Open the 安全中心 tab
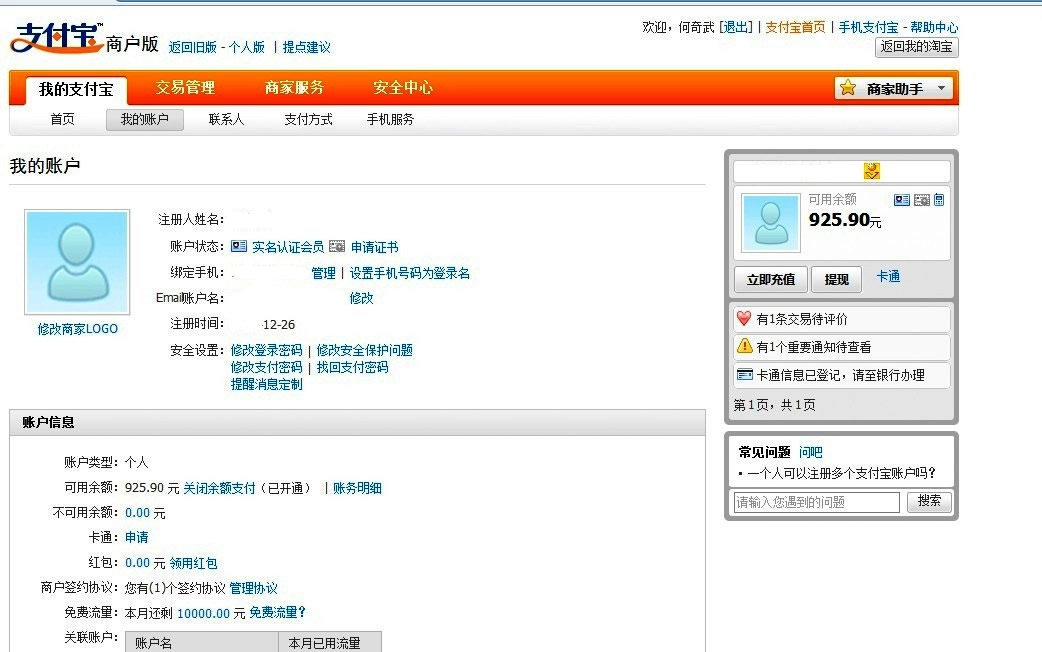Viewport: 1042px width, 652px height. (x=403, y=88)
